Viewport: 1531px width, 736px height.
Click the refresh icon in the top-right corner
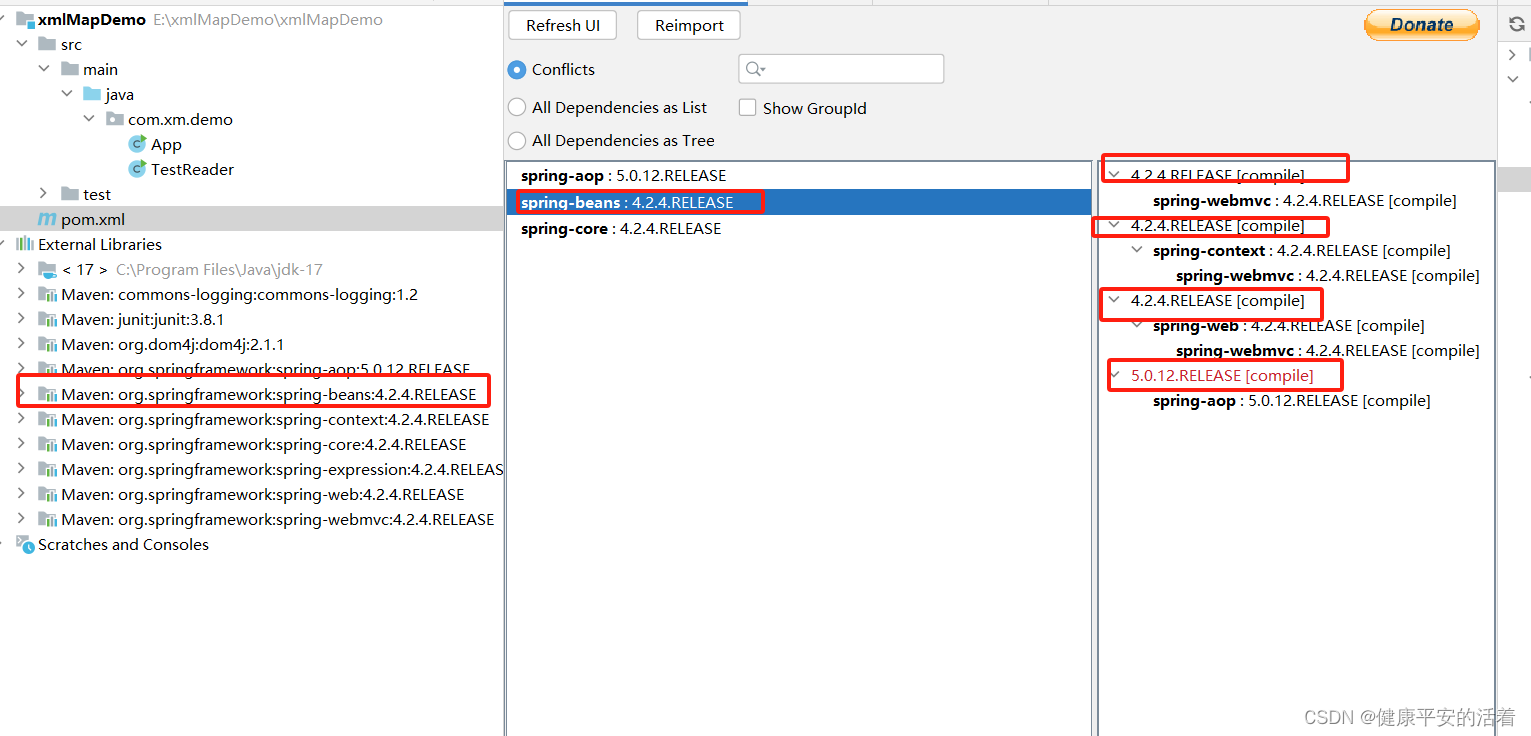(x=1516, y=24)
